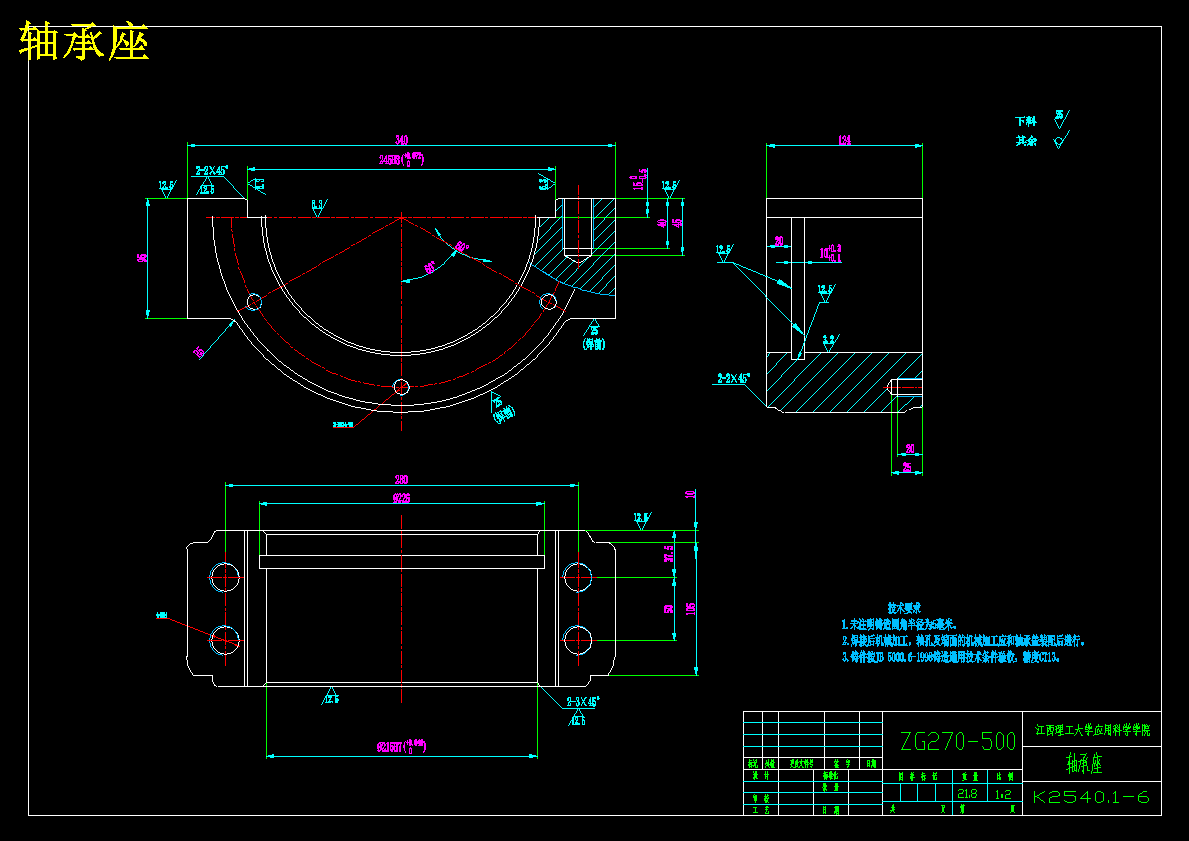Click the 12.5 roughness symbol at front view top-right
Screen dimensions: 1189x841
[670, 189]
